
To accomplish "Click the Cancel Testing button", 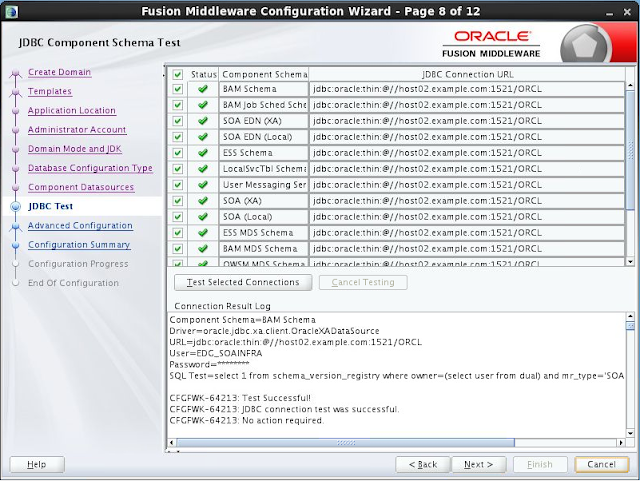I will [x=363, y=283].
